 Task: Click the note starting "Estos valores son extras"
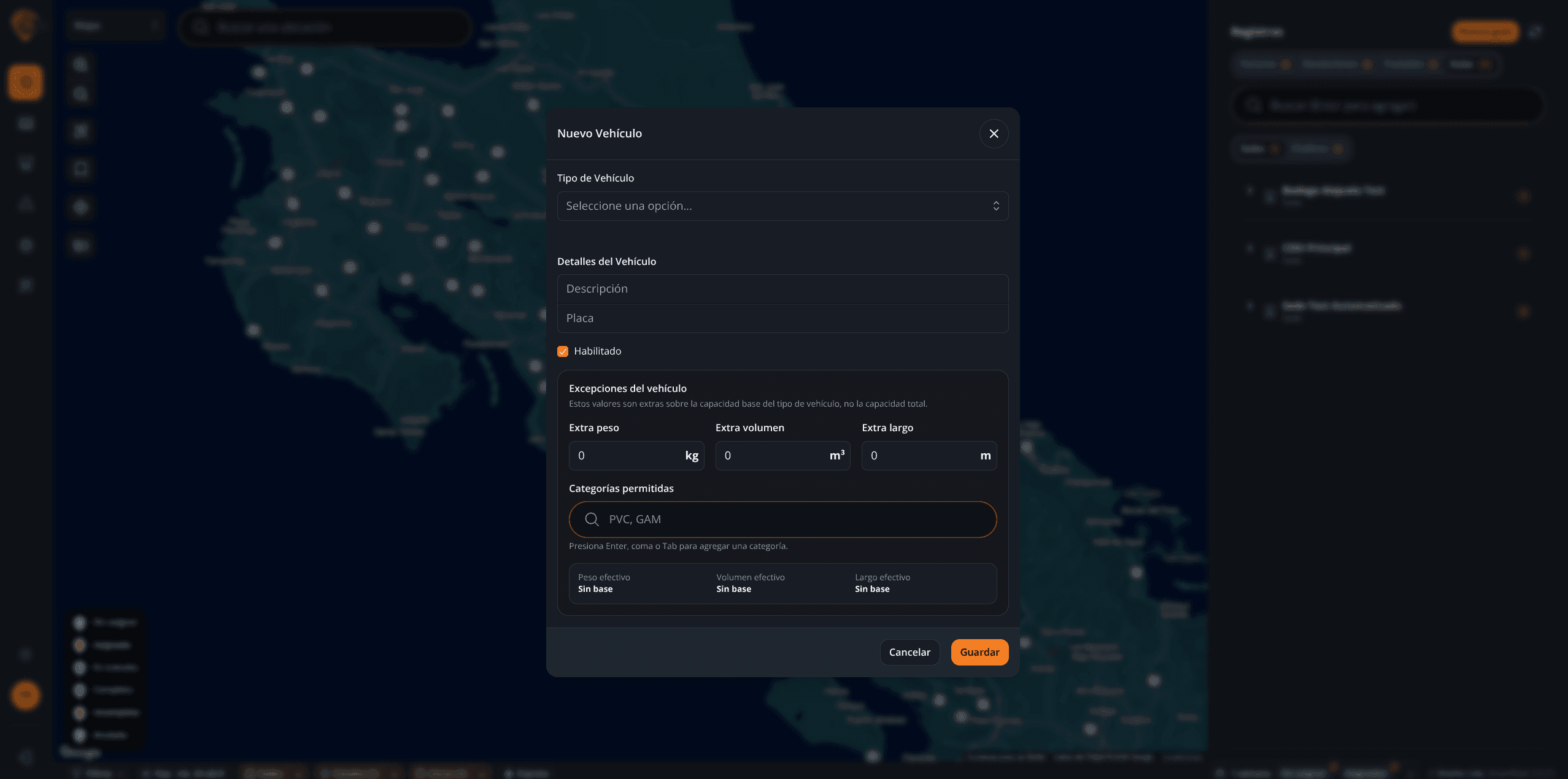(x=748, y=404)
